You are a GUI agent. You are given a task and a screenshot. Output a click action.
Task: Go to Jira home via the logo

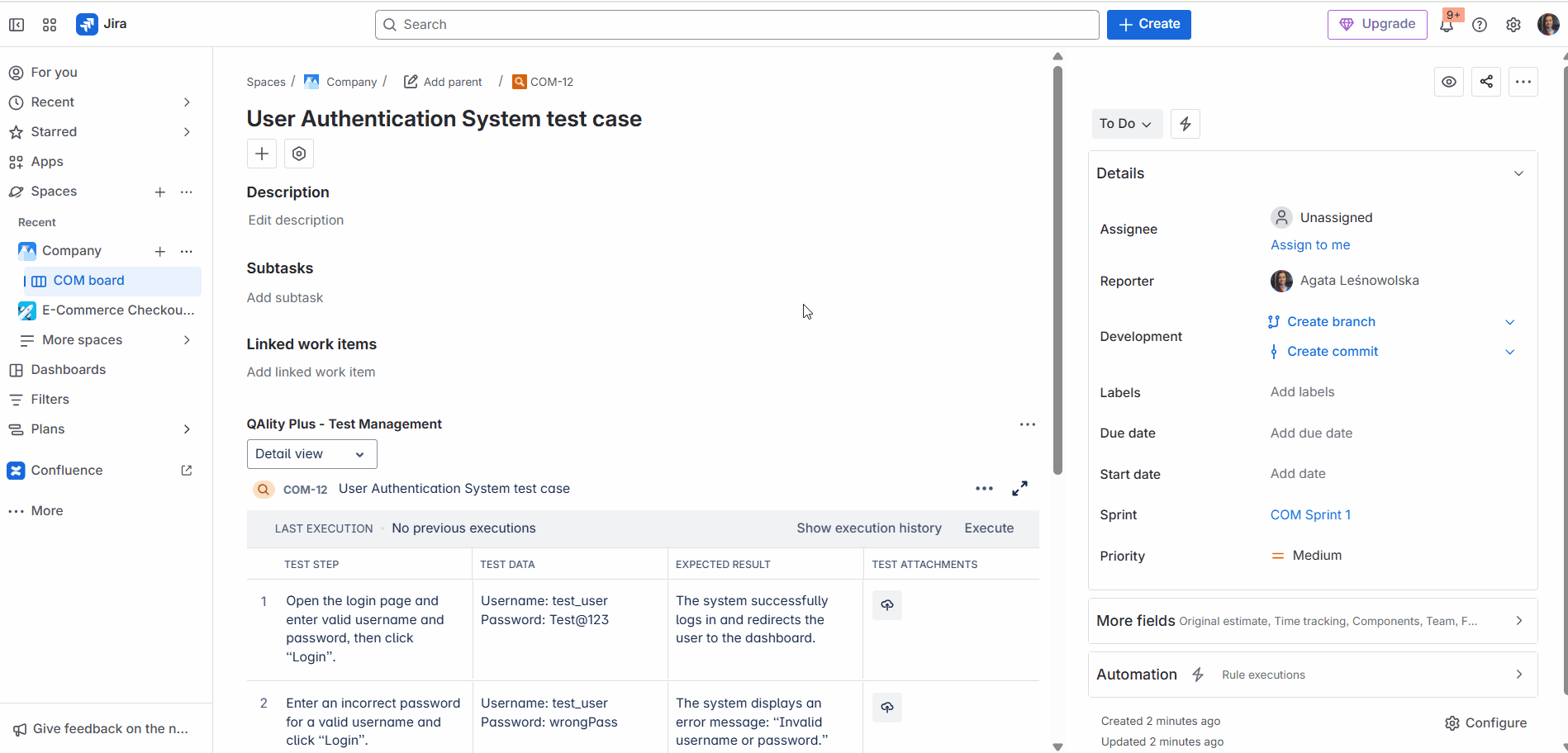tap(102, 24)
